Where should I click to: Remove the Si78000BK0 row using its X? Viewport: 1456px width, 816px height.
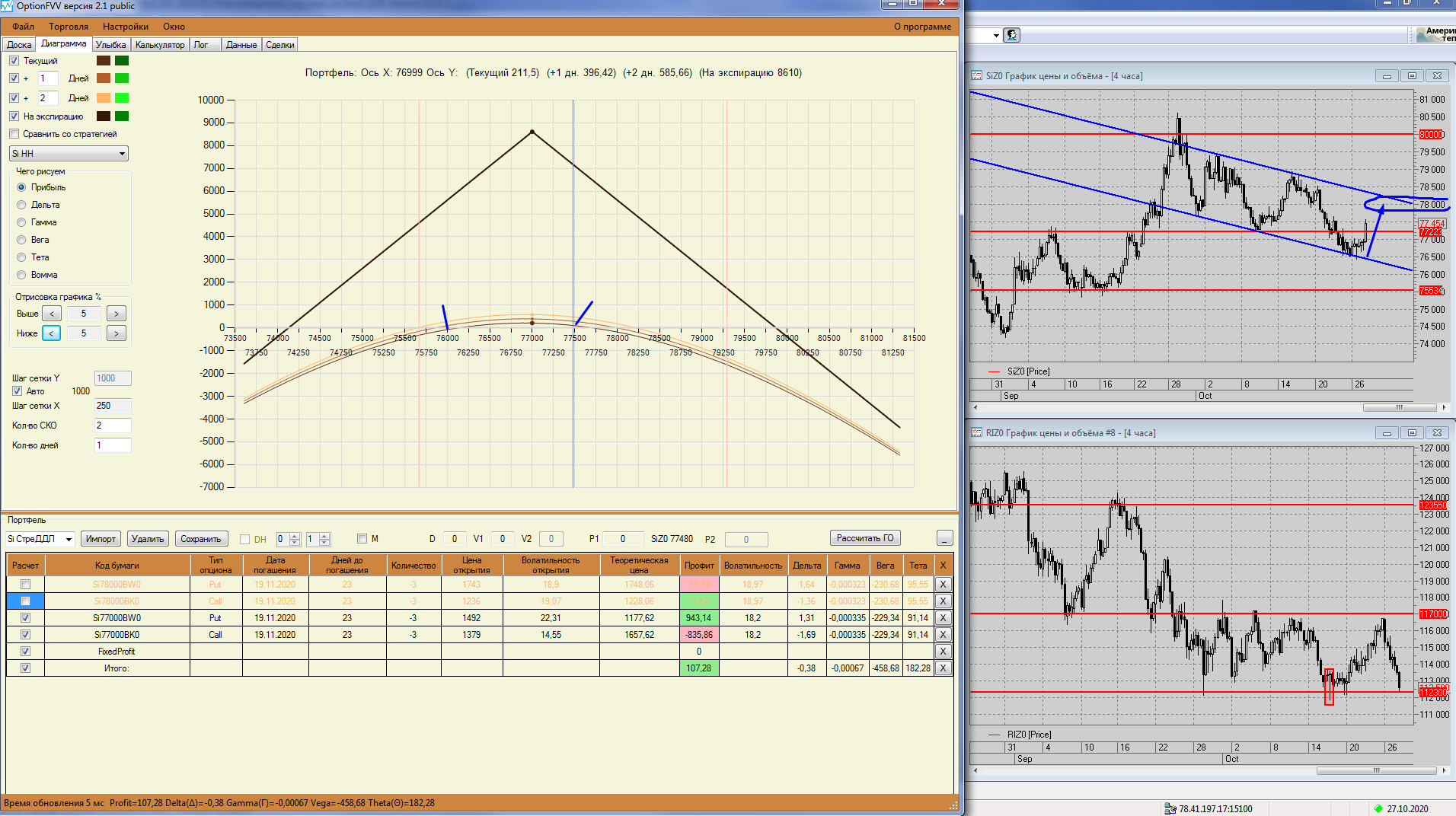pos(943,601)
